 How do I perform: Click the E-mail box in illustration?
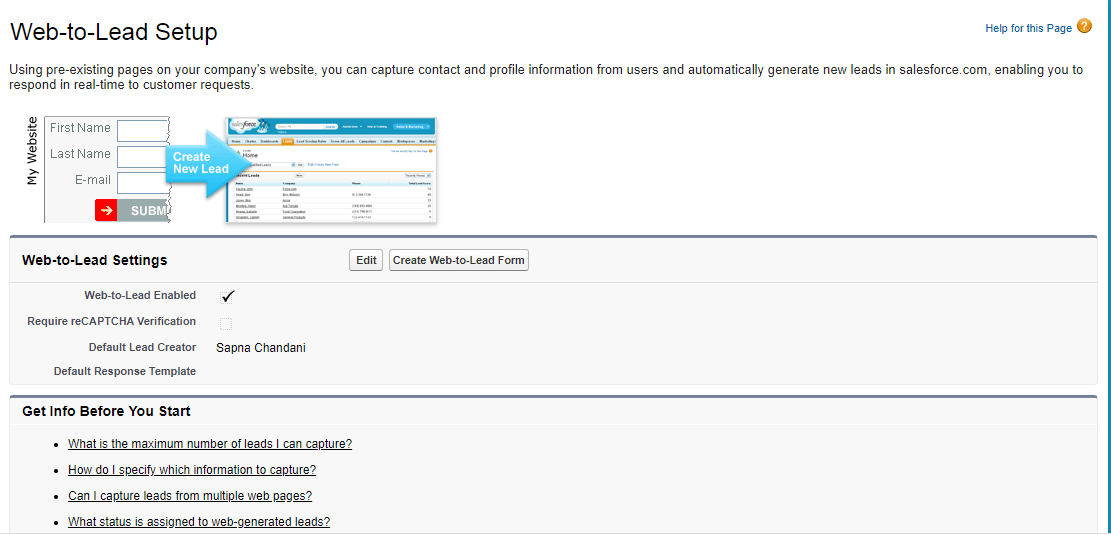141,182
